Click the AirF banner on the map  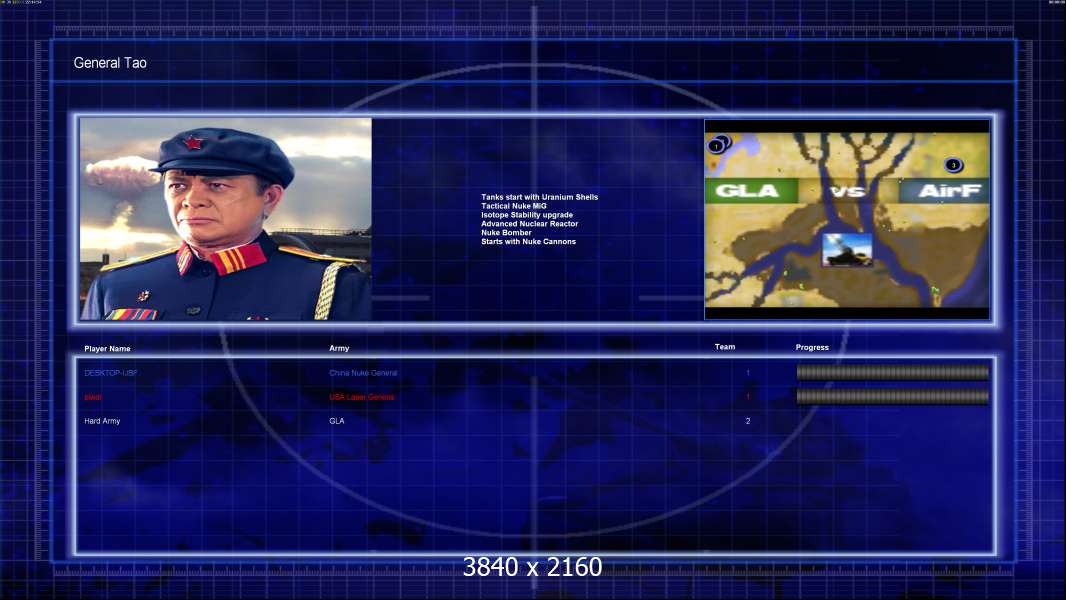(944, 191)
